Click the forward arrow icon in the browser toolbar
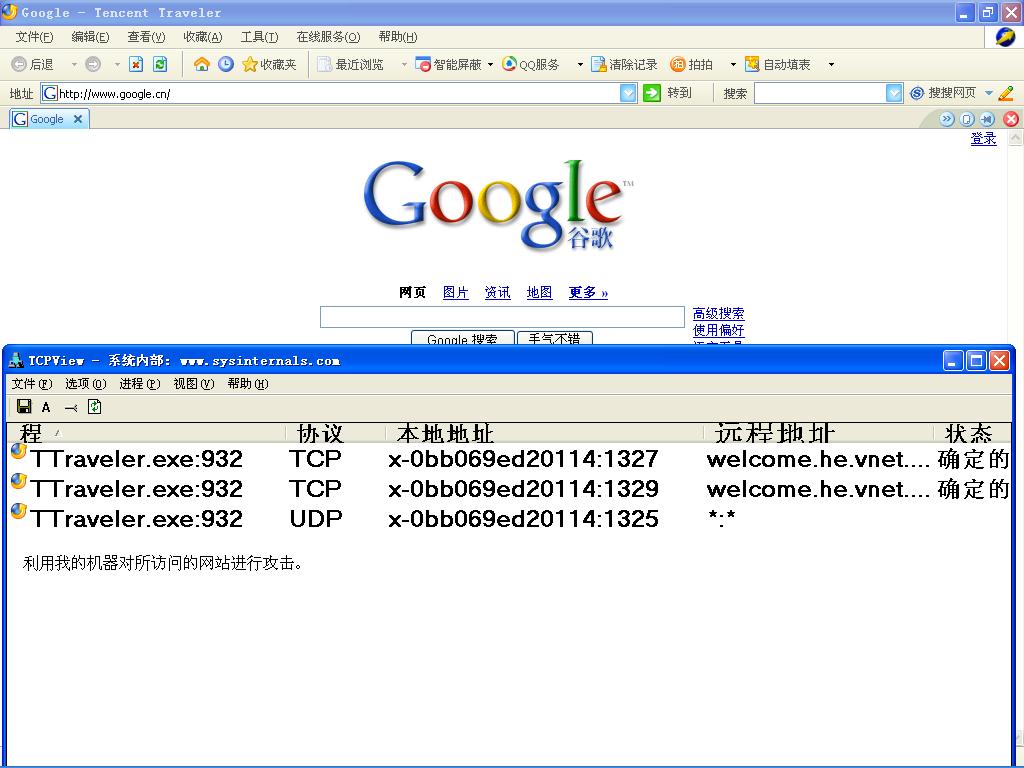 [x=93, y=64]
